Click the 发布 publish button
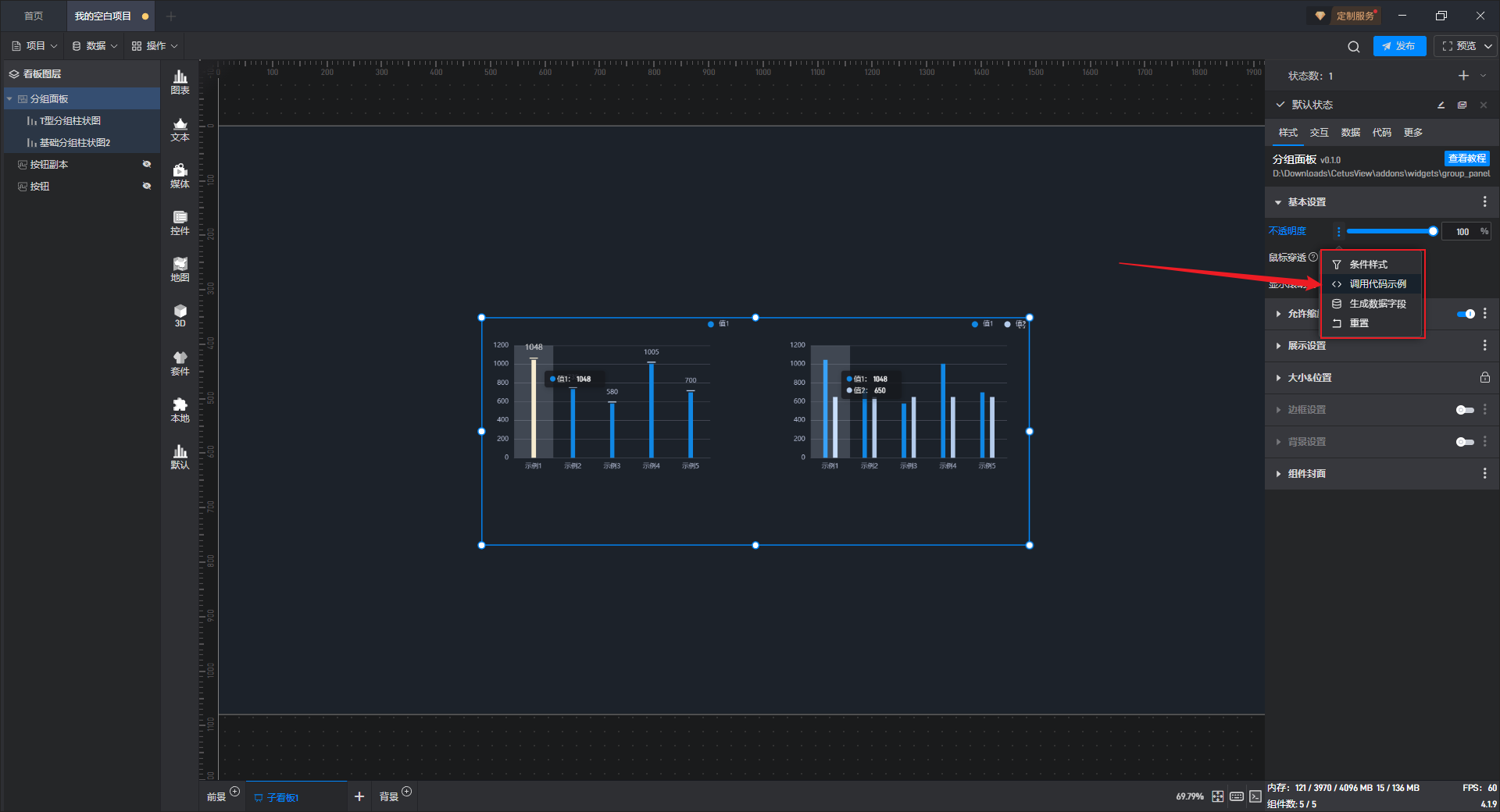 [1398, 47]
